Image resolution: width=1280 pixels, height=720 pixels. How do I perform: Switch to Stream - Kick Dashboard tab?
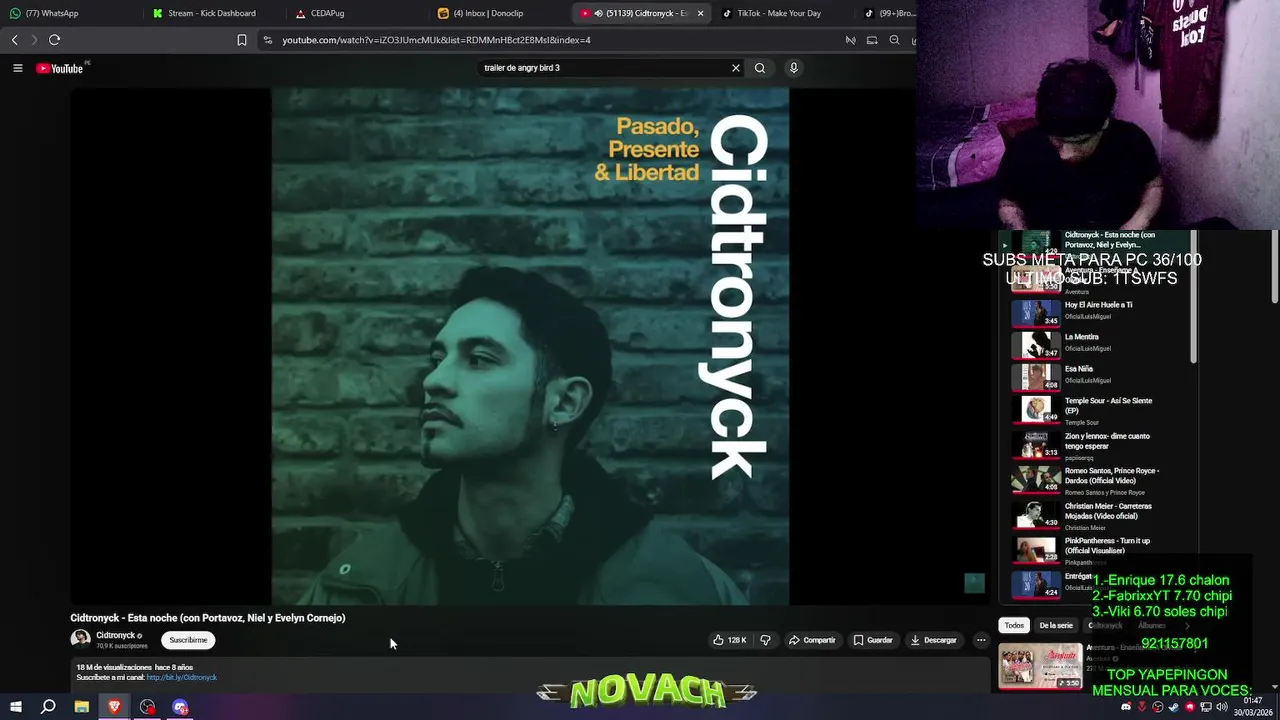212,13
